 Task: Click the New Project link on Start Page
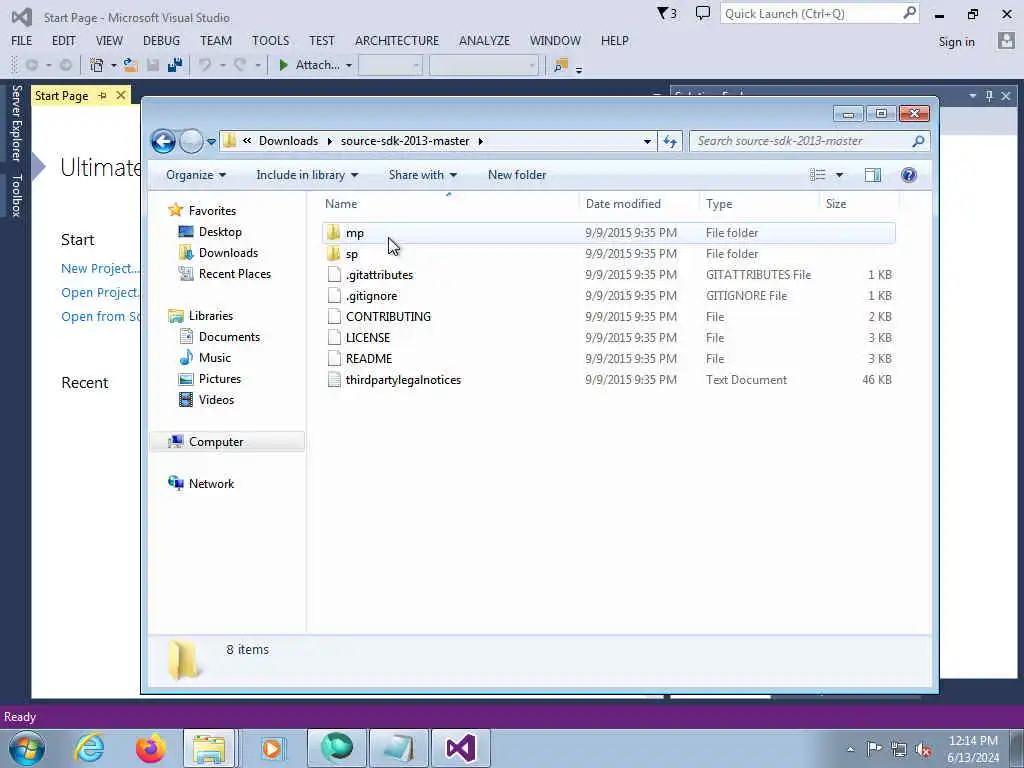click(x=101, y=268)
